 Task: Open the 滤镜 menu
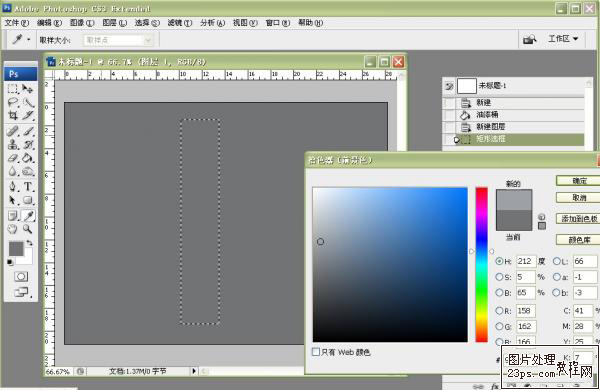pos(179,23)
